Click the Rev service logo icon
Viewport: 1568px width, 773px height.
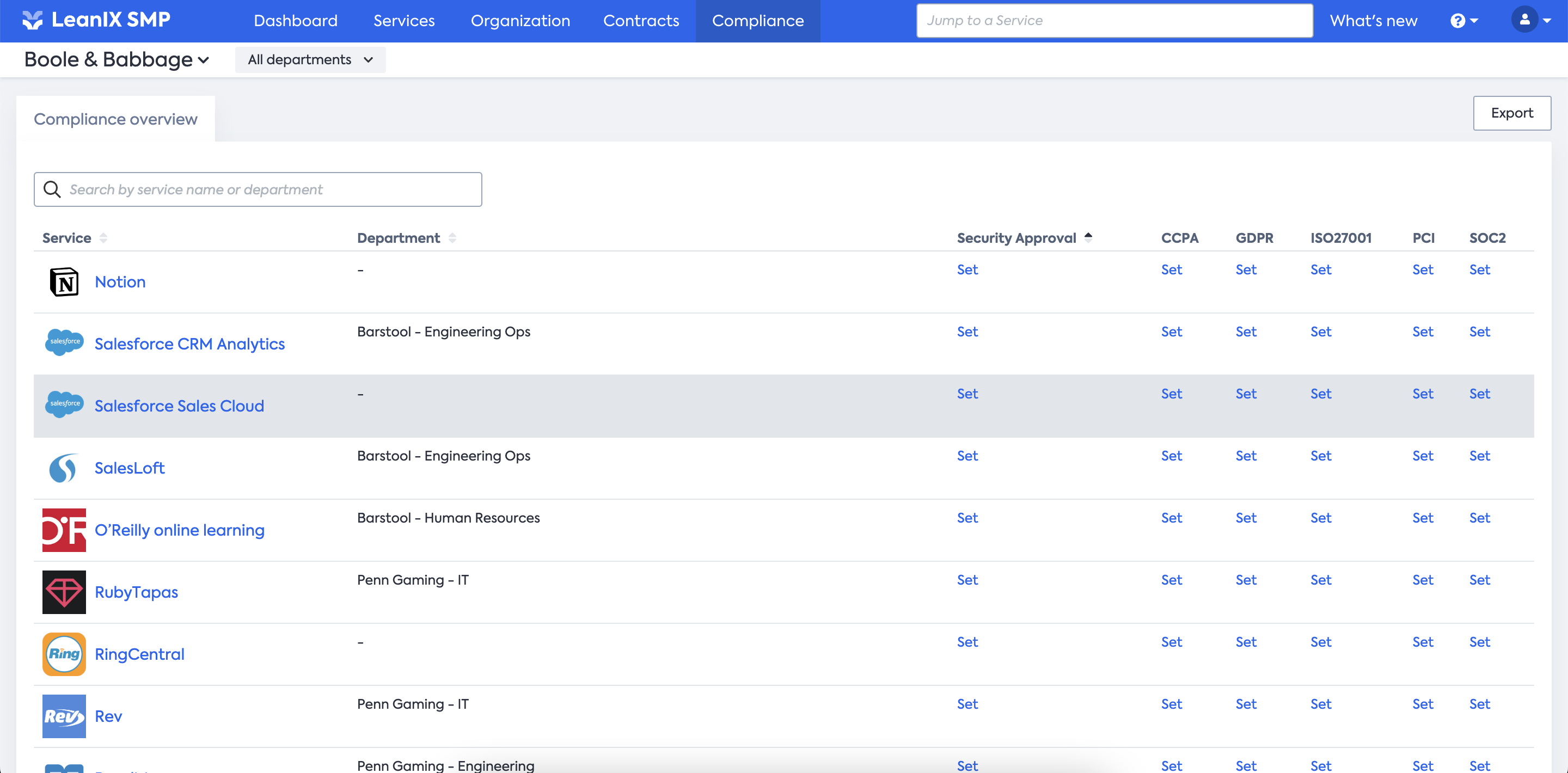point(64,716)
